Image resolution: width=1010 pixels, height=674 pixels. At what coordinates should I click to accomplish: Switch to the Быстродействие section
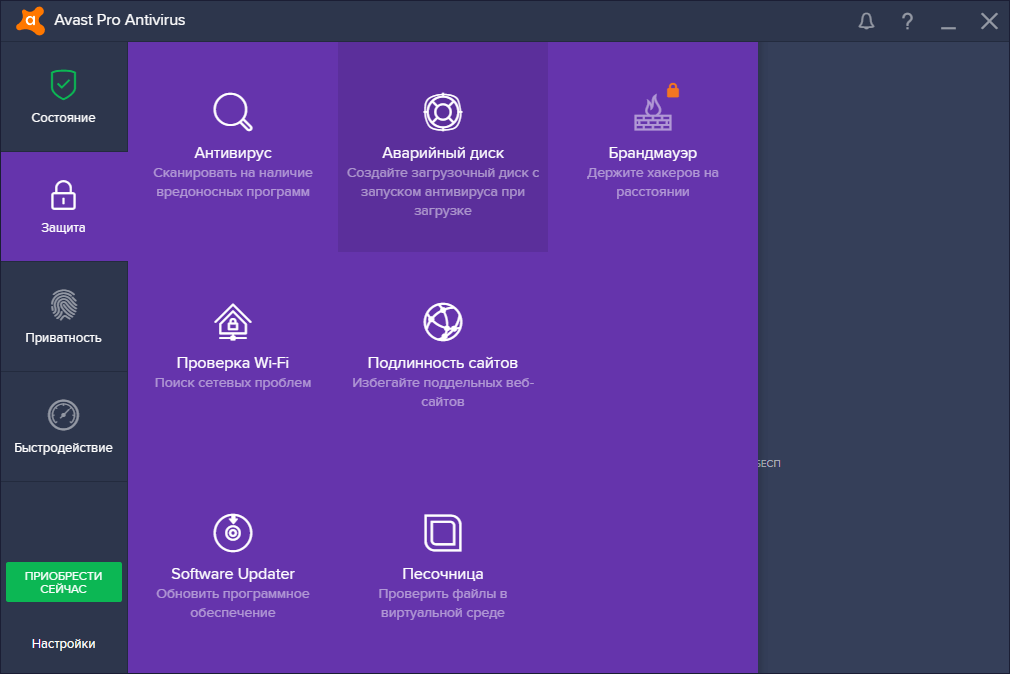pos(64,427)
